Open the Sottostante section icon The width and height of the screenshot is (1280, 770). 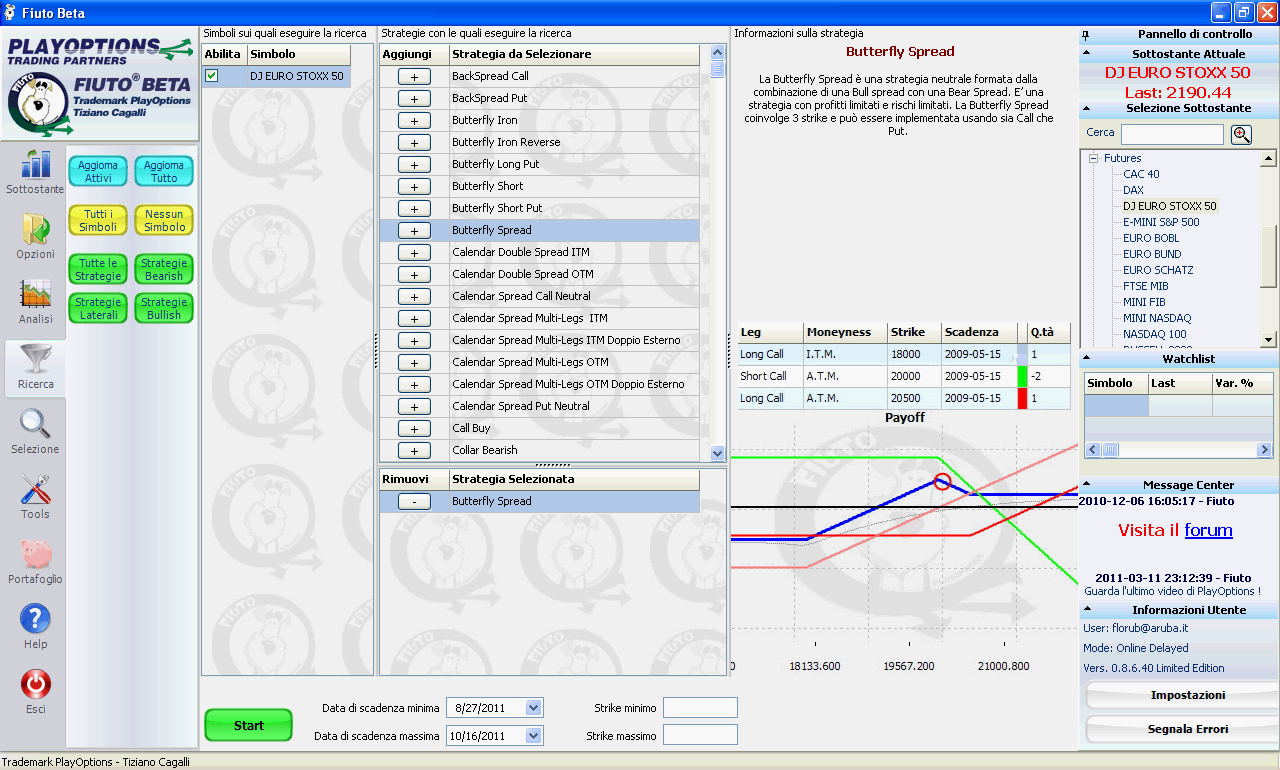click(x=35, y=163)
